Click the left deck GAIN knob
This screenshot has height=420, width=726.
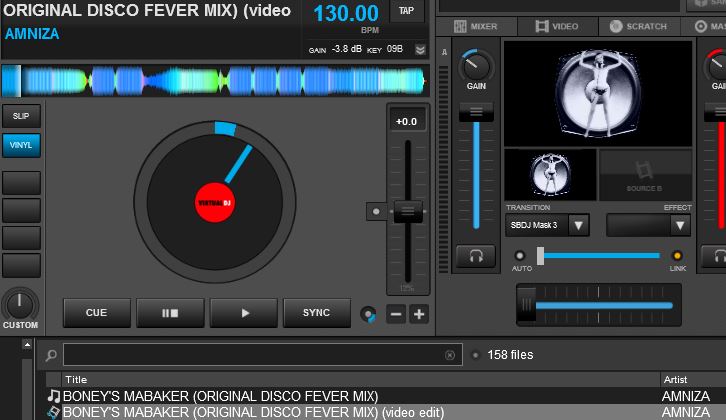[476, 67]
